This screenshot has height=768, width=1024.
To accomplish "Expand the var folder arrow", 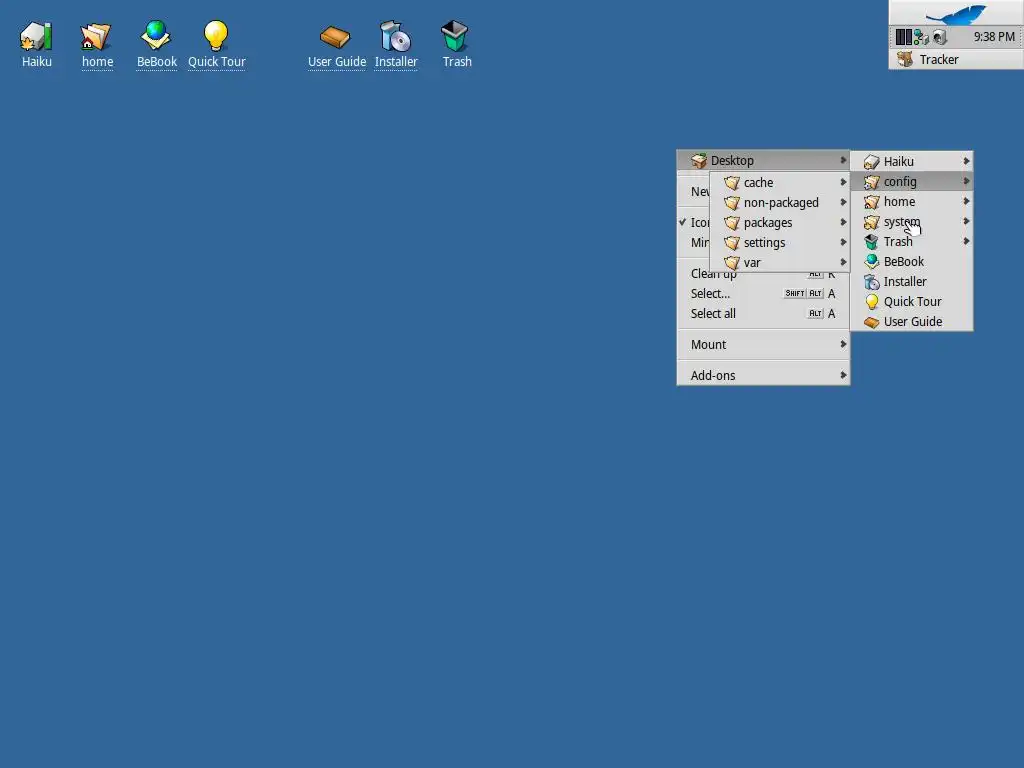I will [x=843, y=263].
